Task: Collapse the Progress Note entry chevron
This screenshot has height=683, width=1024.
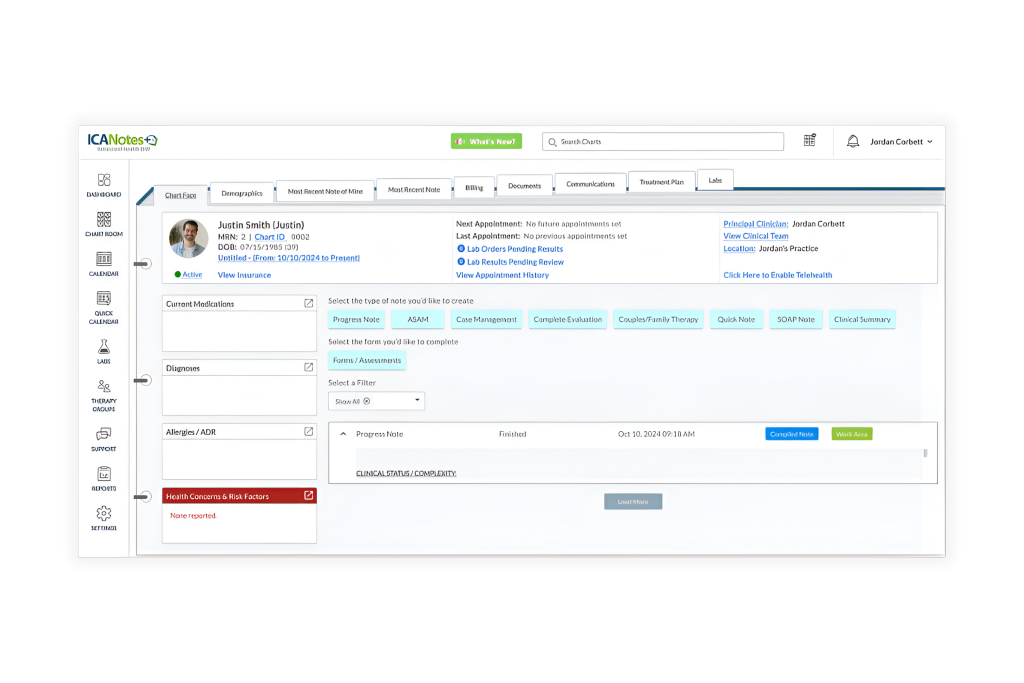Action: click(x=343, y=434)
